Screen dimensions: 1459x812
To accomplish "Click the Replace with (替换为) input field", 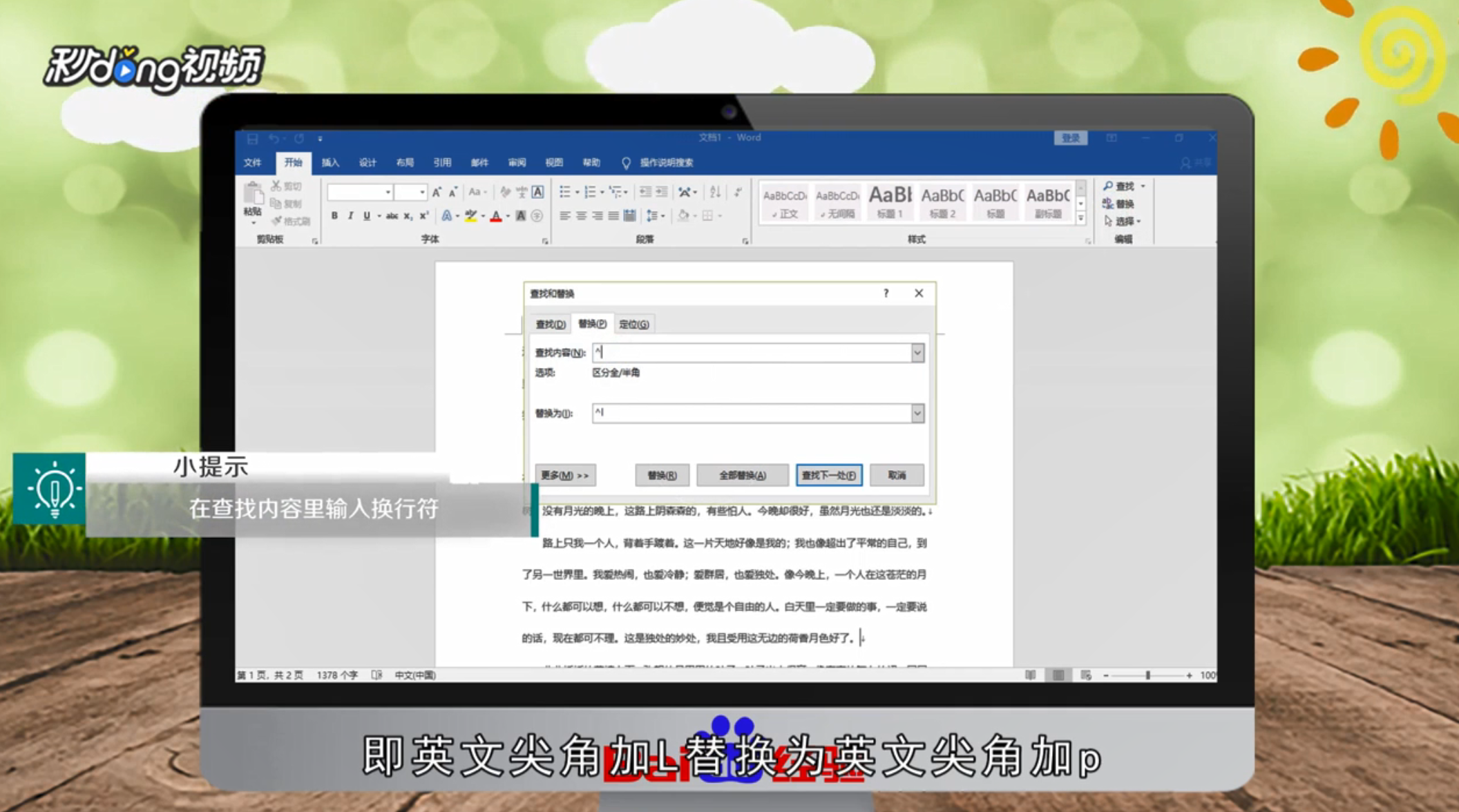I will (752, 413).
